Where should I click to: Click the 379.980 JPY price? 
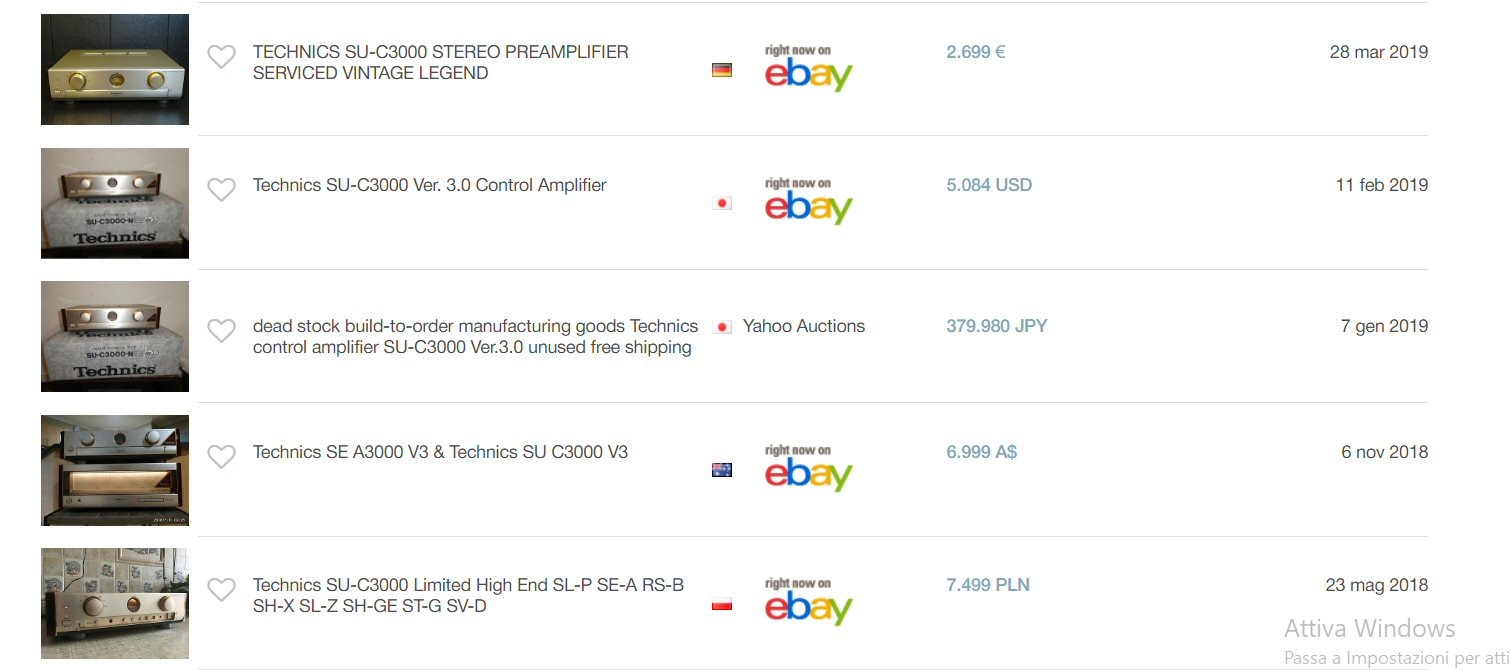point(996,326)
